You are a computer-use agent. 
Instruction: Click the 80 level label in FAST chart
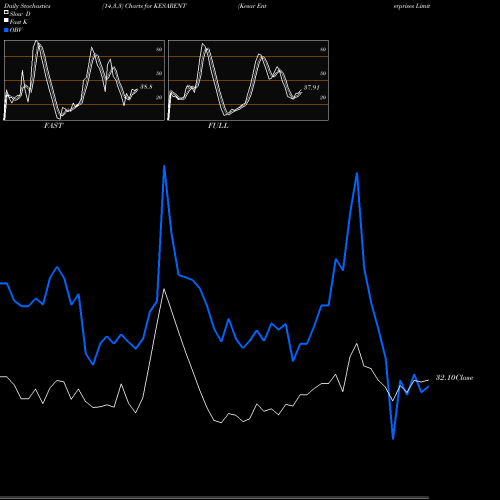[159, 49]
